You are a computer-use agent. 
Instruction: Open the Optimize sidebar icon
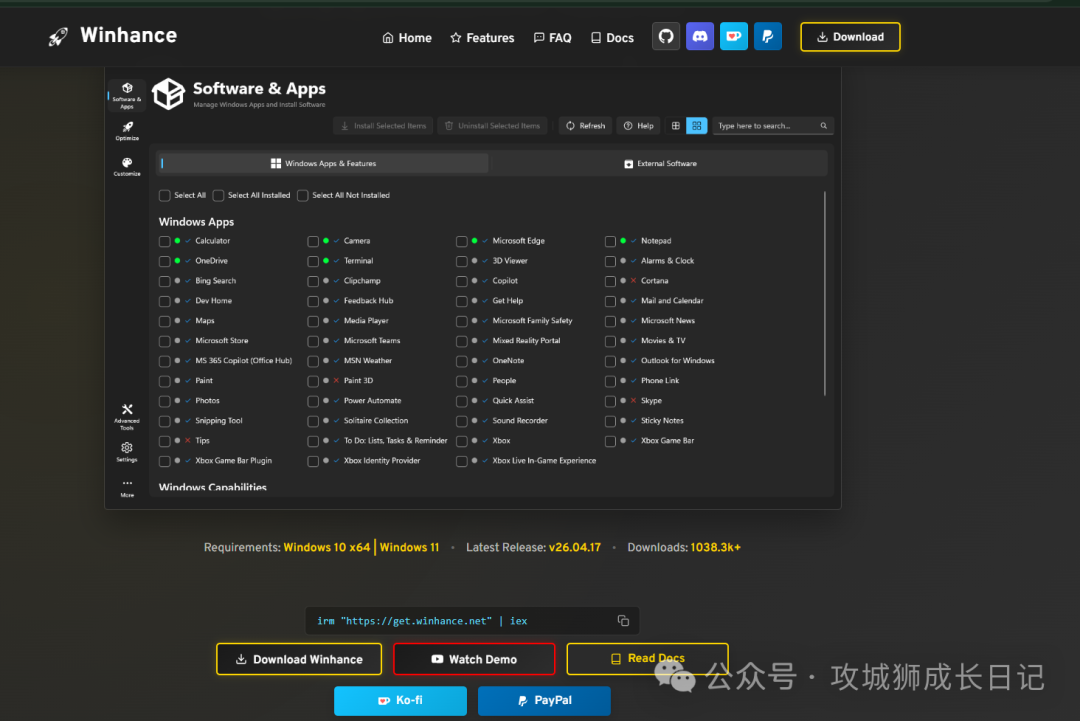click(x=127, y=131)
